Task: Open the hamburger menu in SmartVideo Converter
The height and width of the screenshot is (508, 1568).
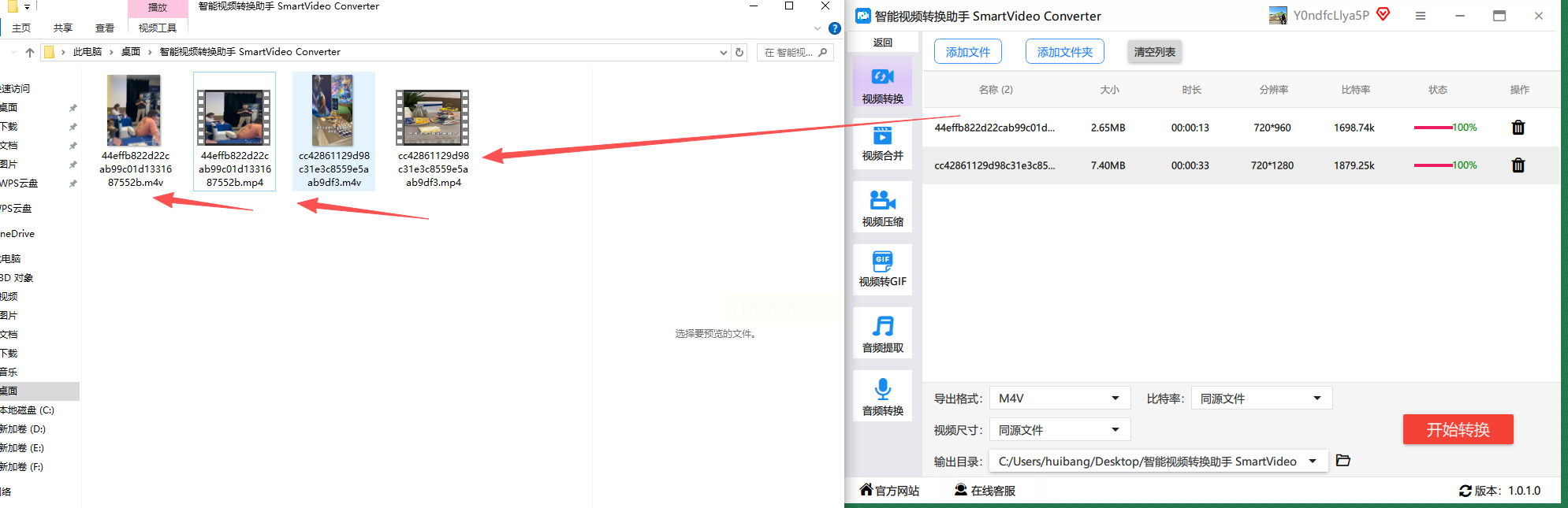Action: [1420, 16]
